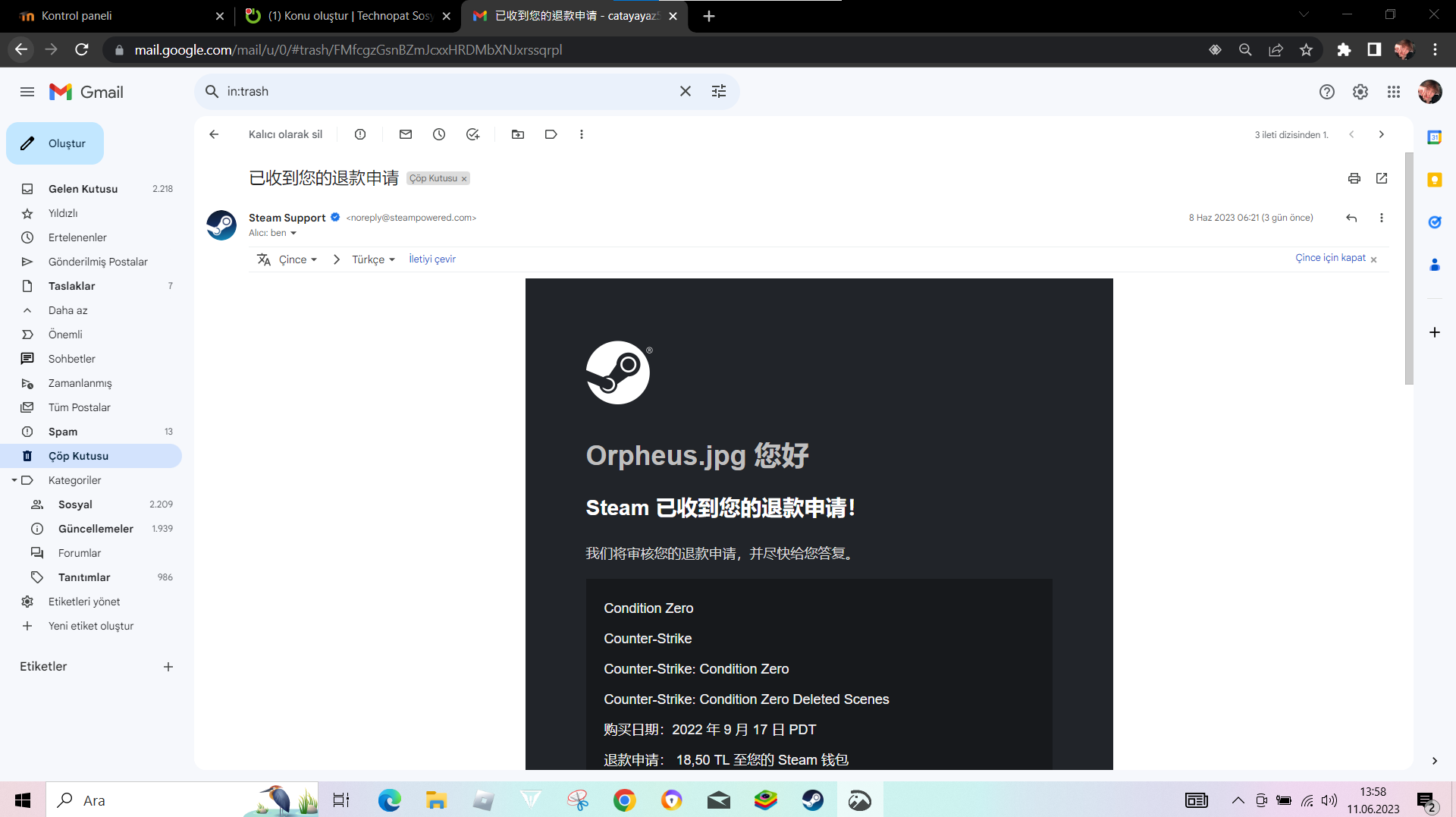Open Chrome three-dot menu
This screenshot has height=817, width=1456.
[x=1435, y=49]
